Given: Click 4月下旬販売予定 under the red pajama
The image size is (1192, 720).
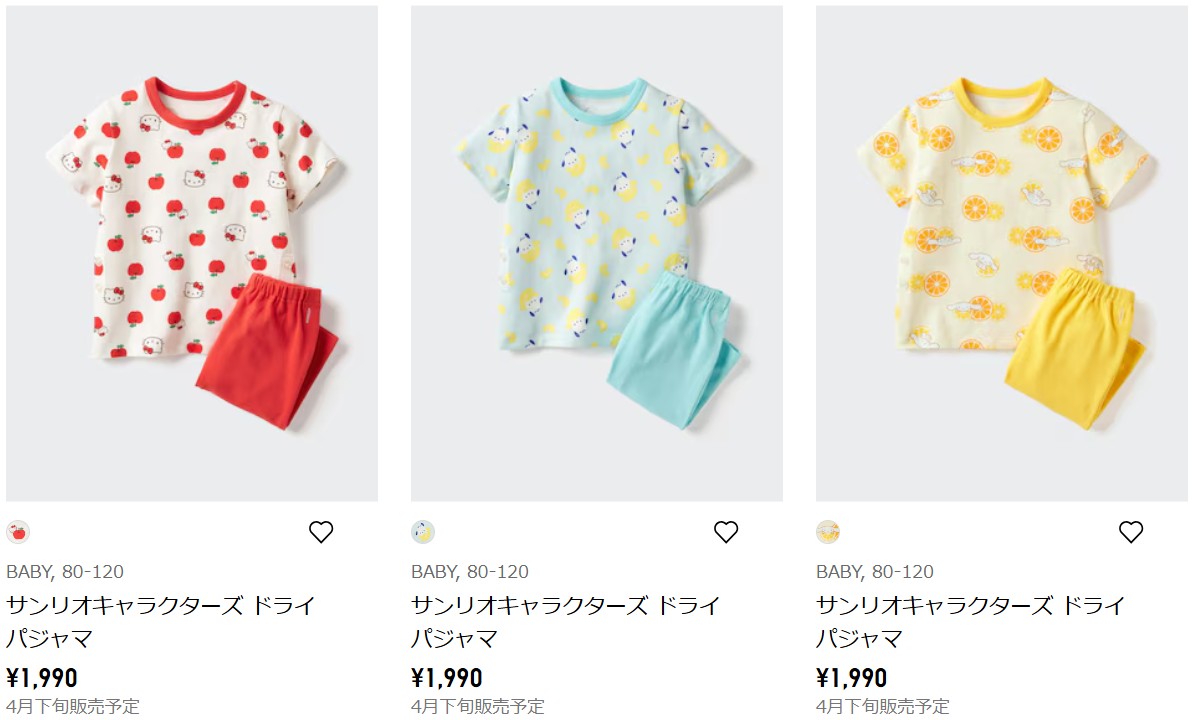Looking at the screenshot, I should [73, 706].
